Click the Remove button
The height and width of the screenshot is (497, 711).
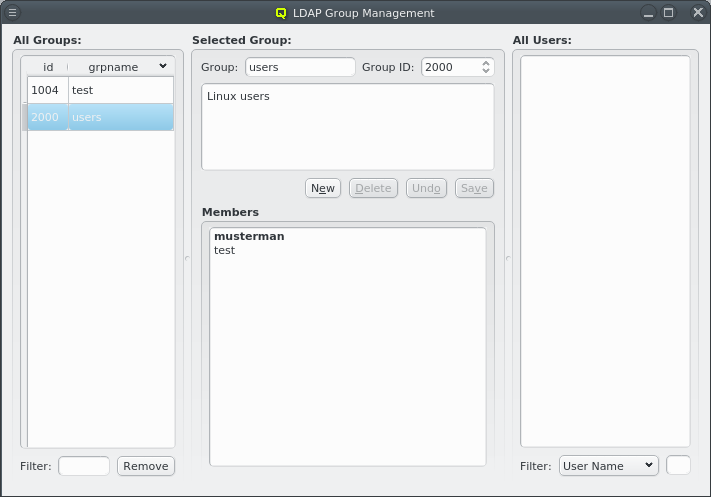tap(146, 466)
